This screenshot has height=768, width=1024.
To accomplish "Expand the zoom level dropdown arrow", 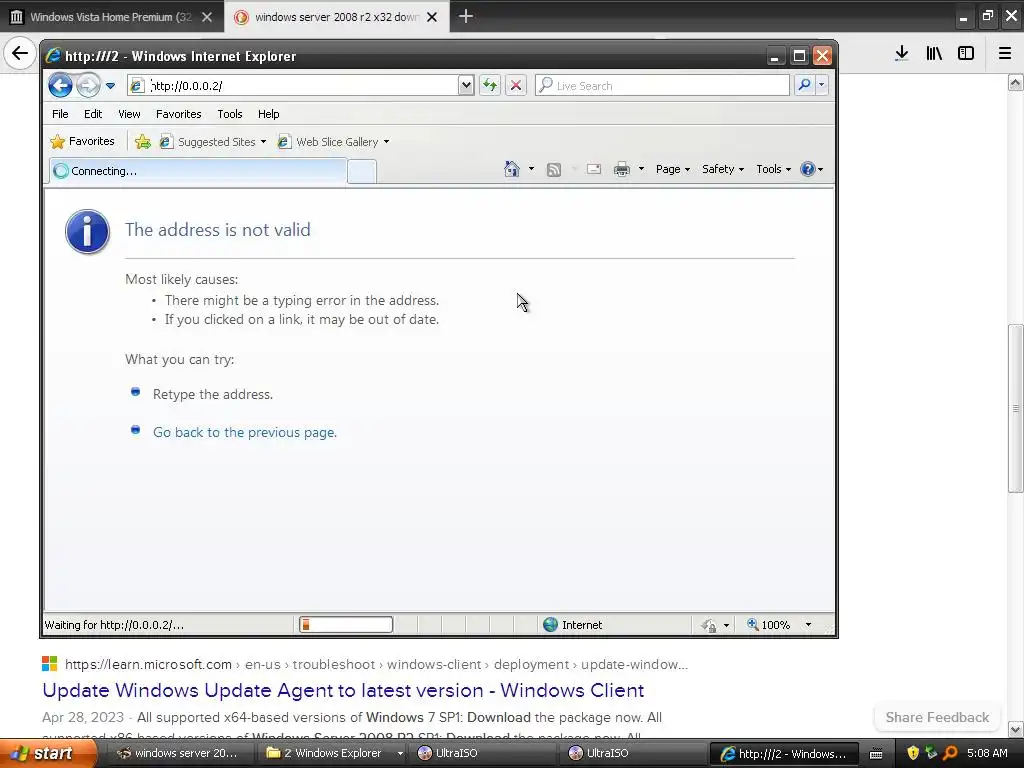I will coord(808,625).
